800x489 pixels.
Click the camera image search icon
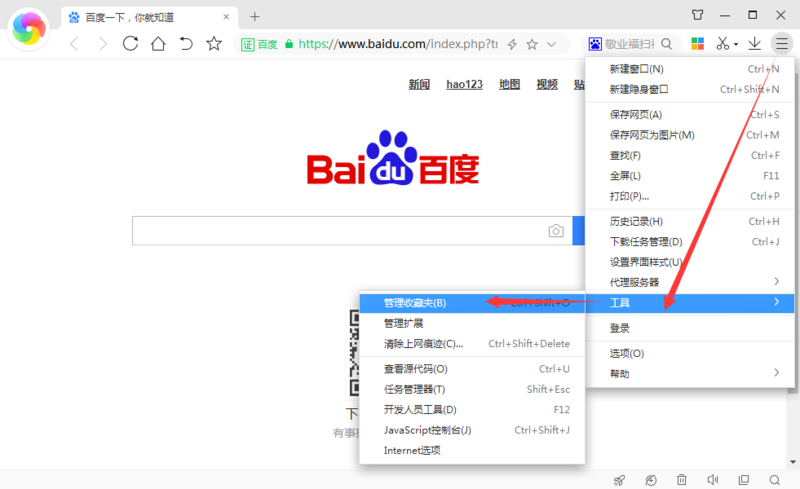point(556,231)
